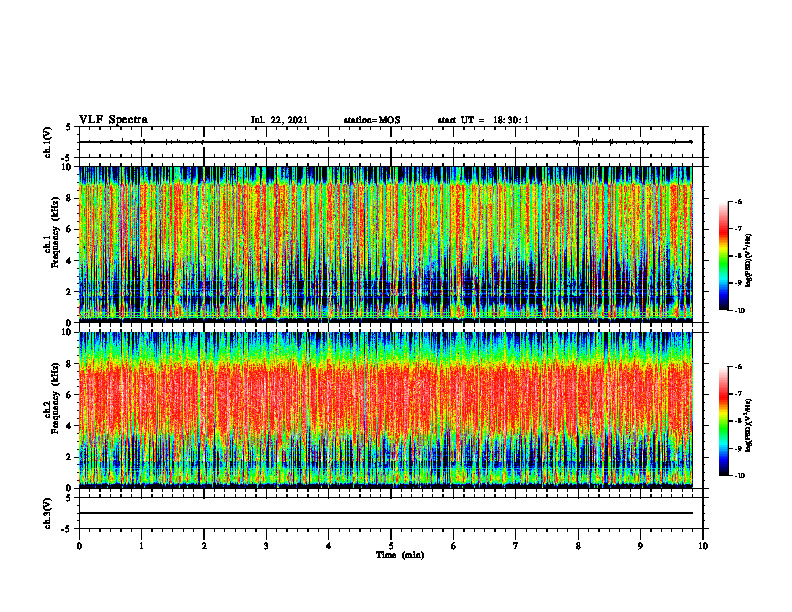
Task: Click time axis tick label "1"
Action: click(141, 546)
